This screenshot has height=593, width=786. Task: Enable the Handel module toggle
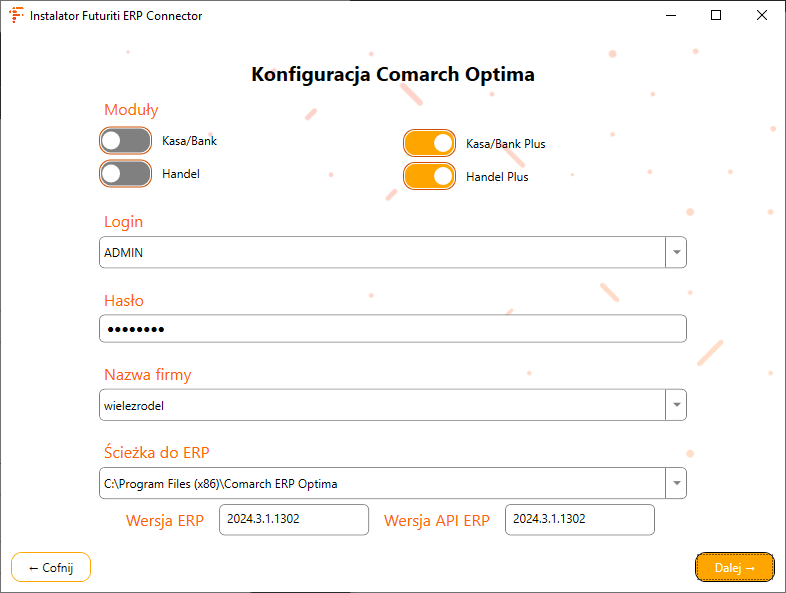tap(125, 174)
